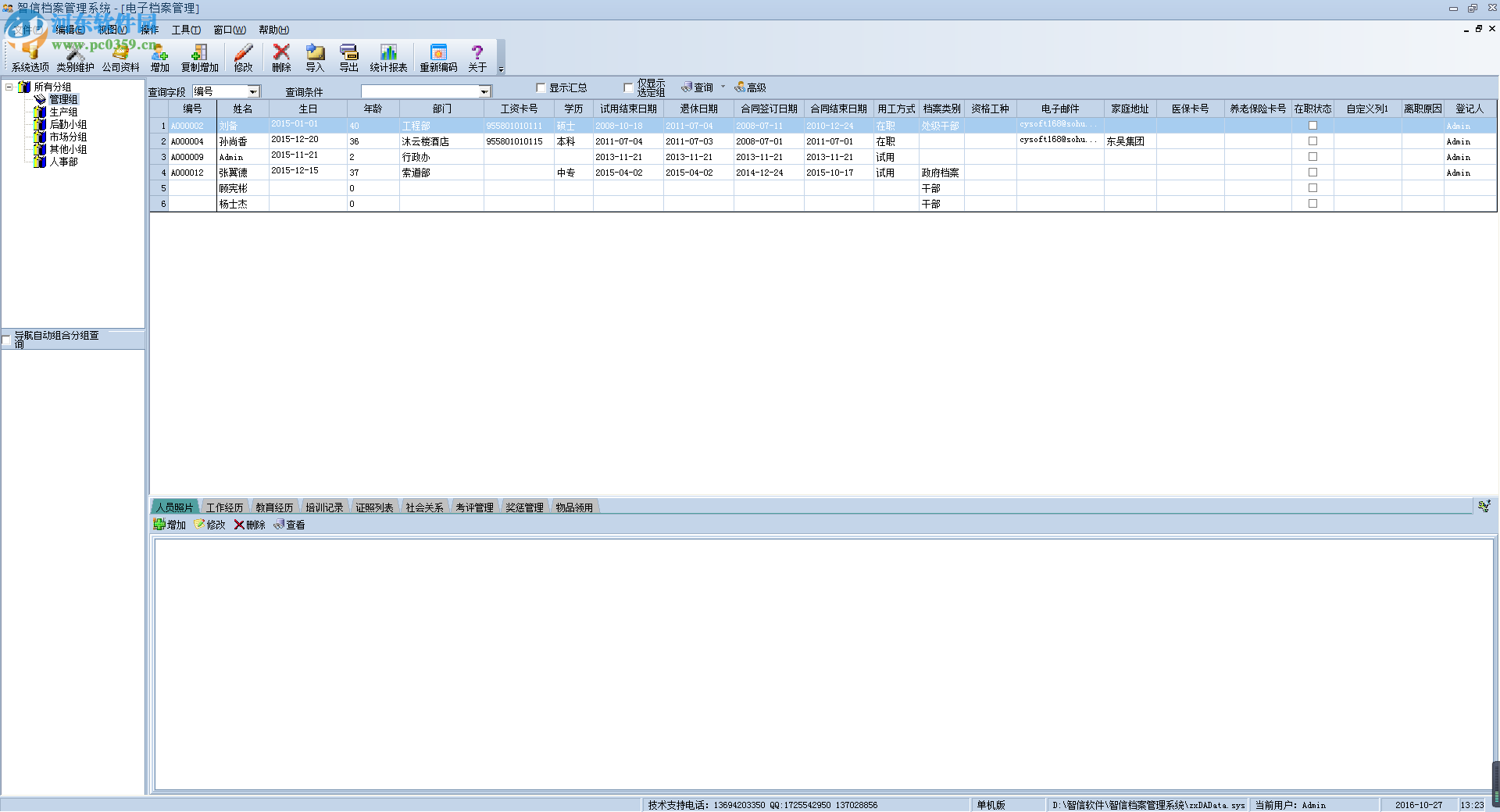The image size is (1500, 812).
Task: Check 在职状态 box in 孙尚香 row
Action: [1312, 141]
